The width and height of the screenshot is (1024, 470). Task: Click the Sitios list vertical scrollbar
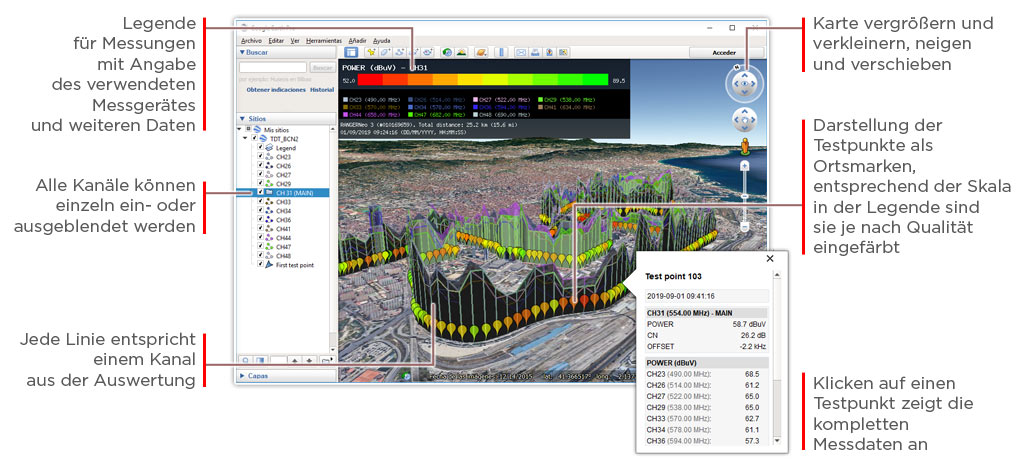click(x=332, y=238)
